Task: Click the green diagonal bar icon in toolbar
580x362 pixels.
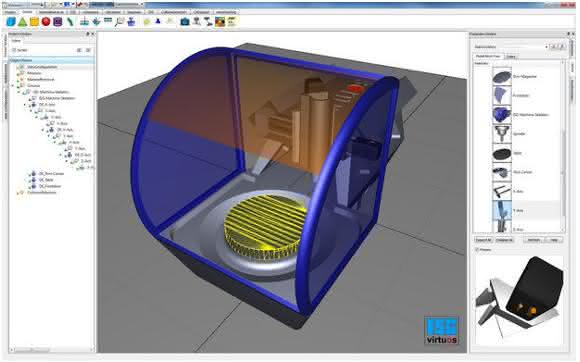Action: tap(70, 22)
